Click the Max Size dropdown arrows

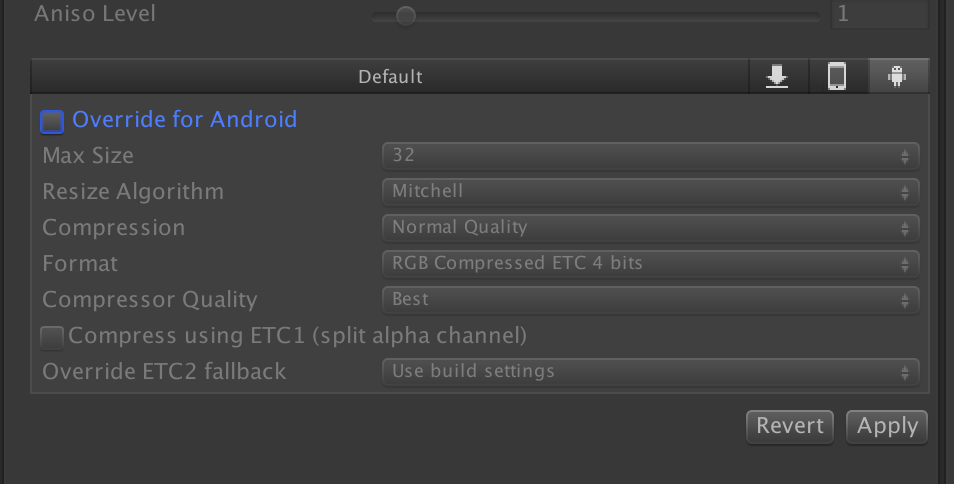click(x=904, y=156)
